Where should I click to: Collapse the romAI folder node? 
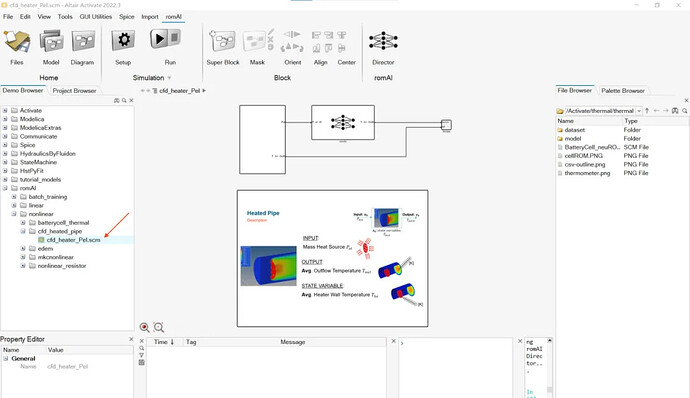pyautogui.click(x=5, y=188)
